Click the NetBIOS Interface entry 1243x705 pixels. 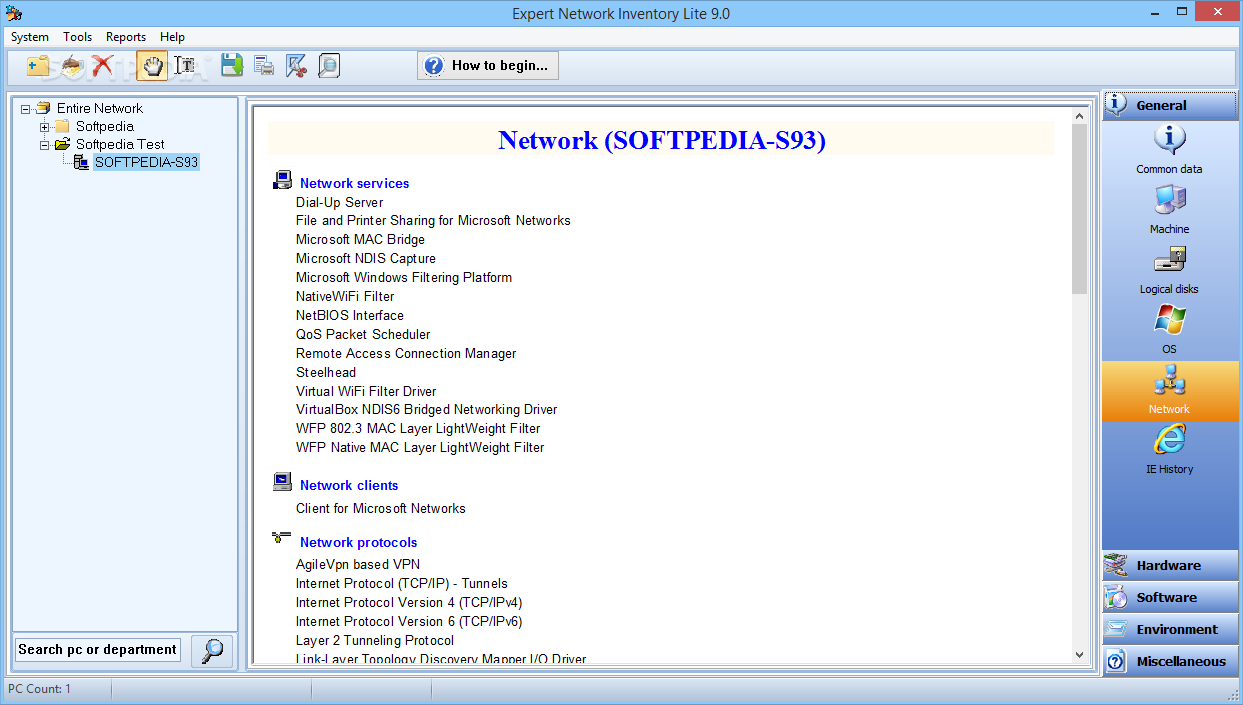click(350, 315)
